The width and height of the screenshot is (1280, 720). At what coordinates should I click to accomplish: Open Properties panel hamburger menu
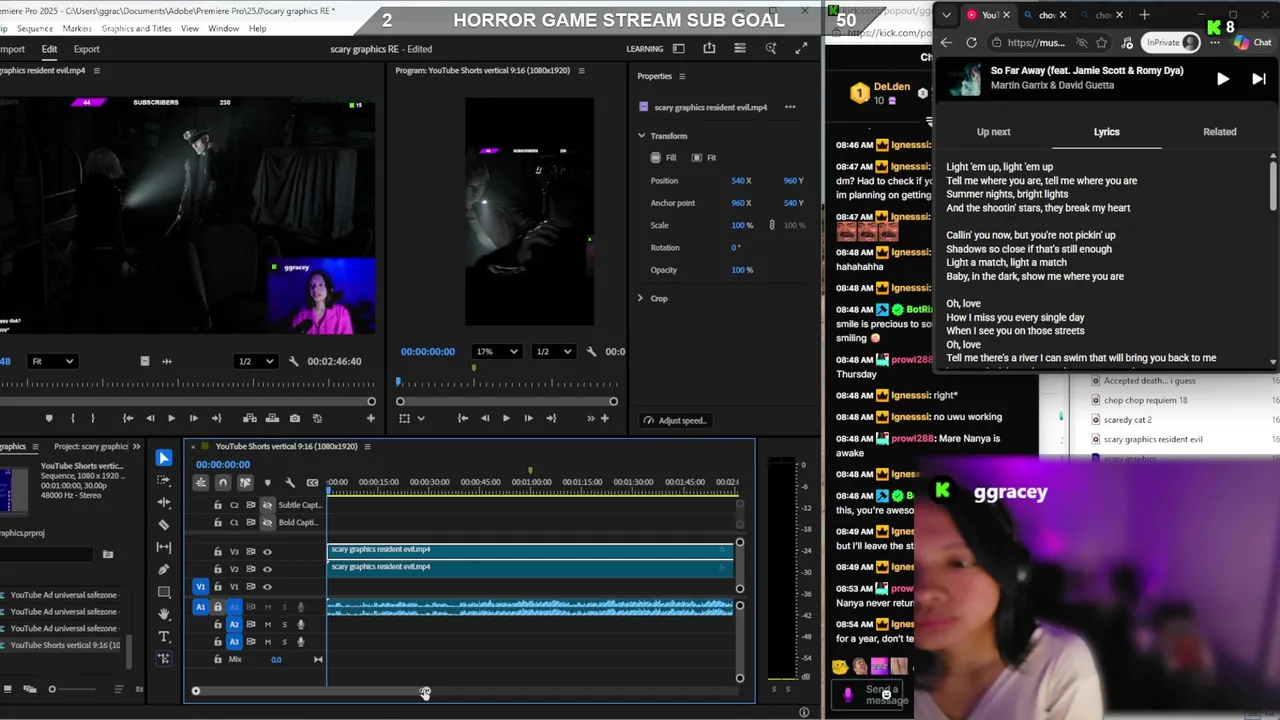[682, 76]
